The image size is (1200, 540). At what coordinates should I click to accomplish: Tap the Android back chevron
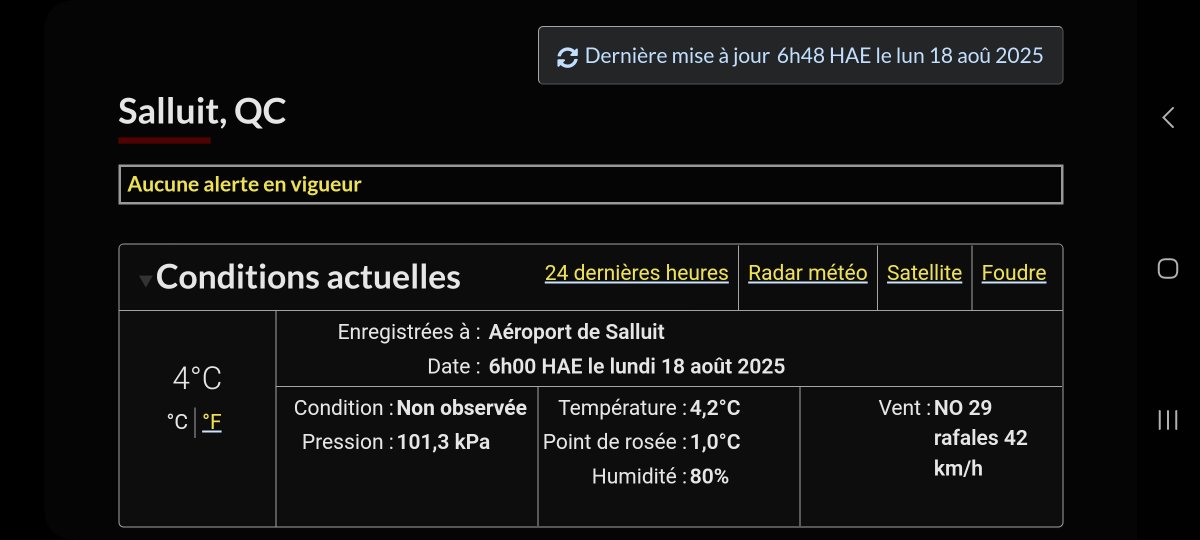(1167, 117)
